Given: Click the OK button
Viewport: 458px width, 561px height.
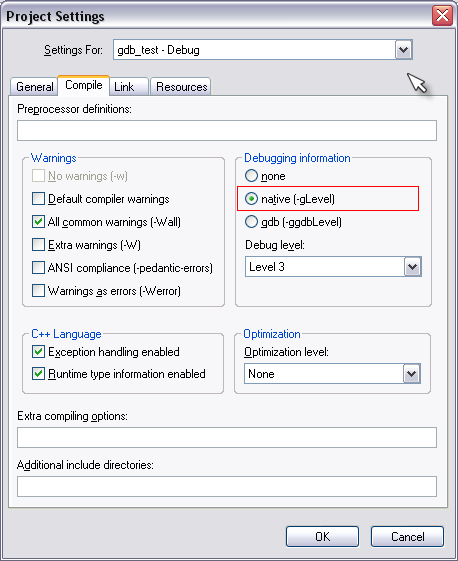Looking at the screenshot, I should pyautogui.click(x=322, y=536).
